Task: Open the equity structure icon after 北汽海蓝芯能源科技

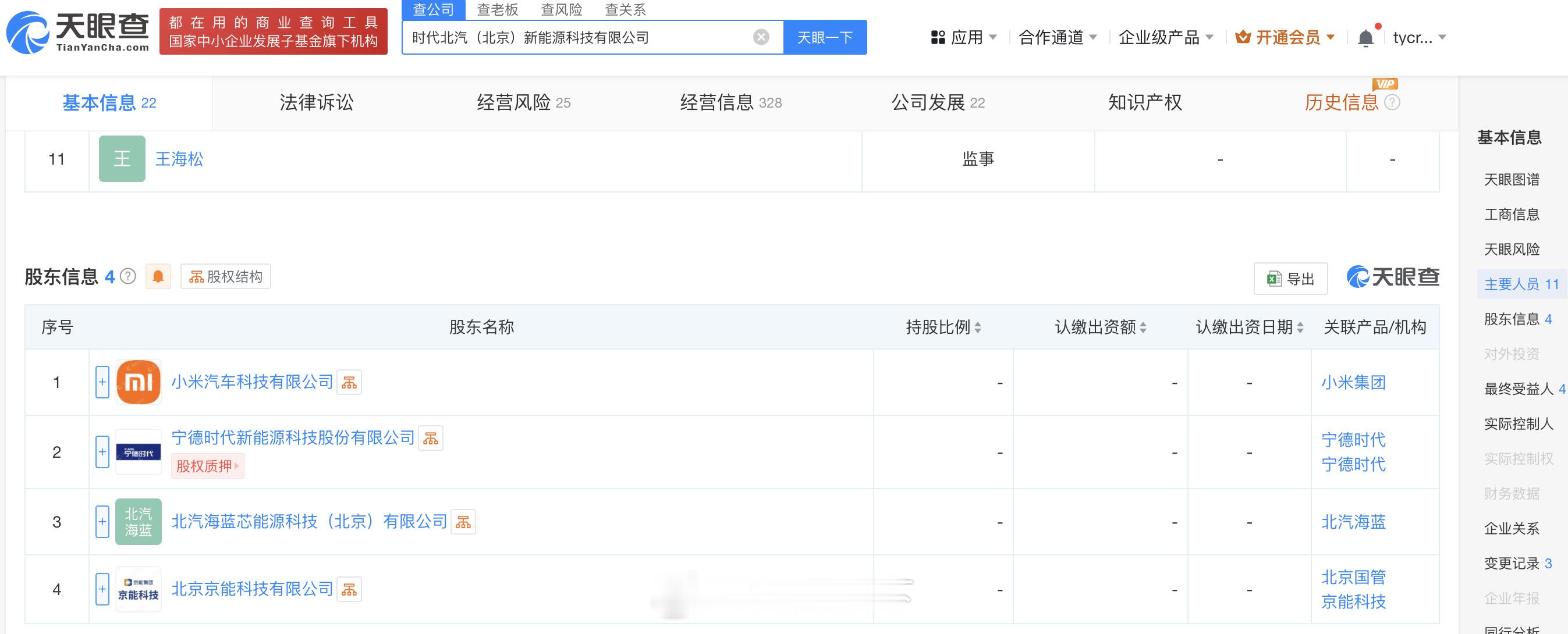Action: [463, 521]
